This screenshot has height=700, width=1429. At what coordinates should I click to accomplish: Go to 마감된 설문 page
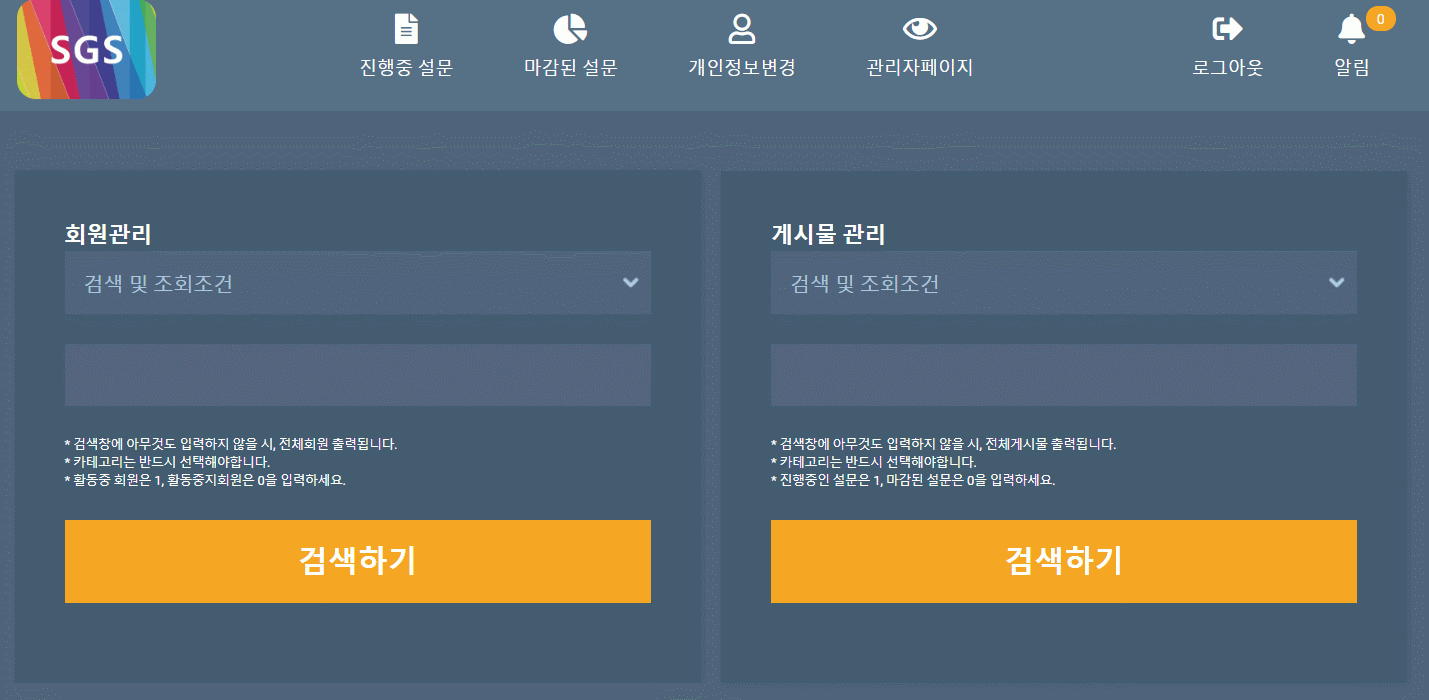(x=570, y=68)
